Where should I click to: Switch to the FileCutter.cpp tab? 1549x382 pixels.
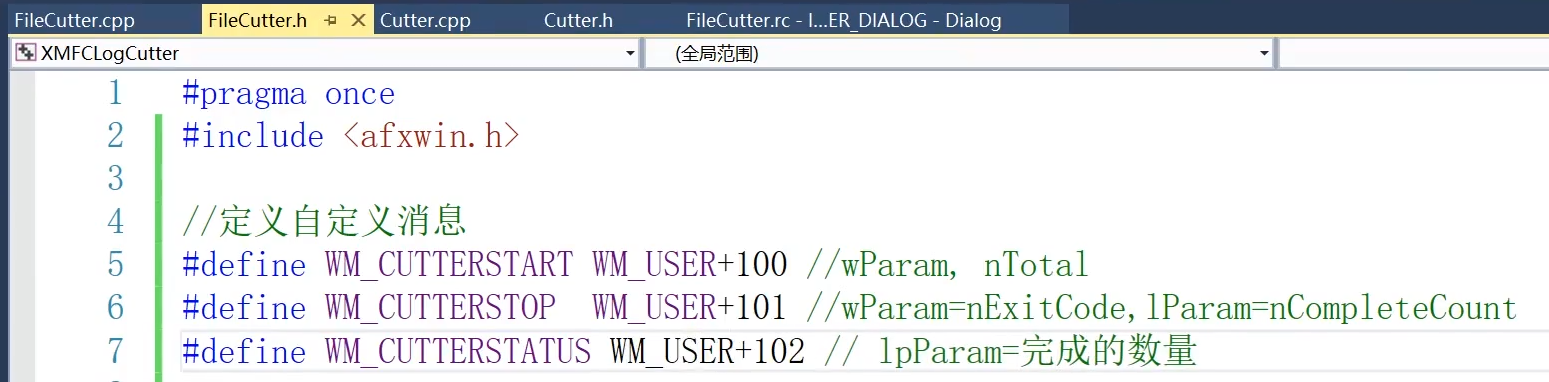pos(74,20)
